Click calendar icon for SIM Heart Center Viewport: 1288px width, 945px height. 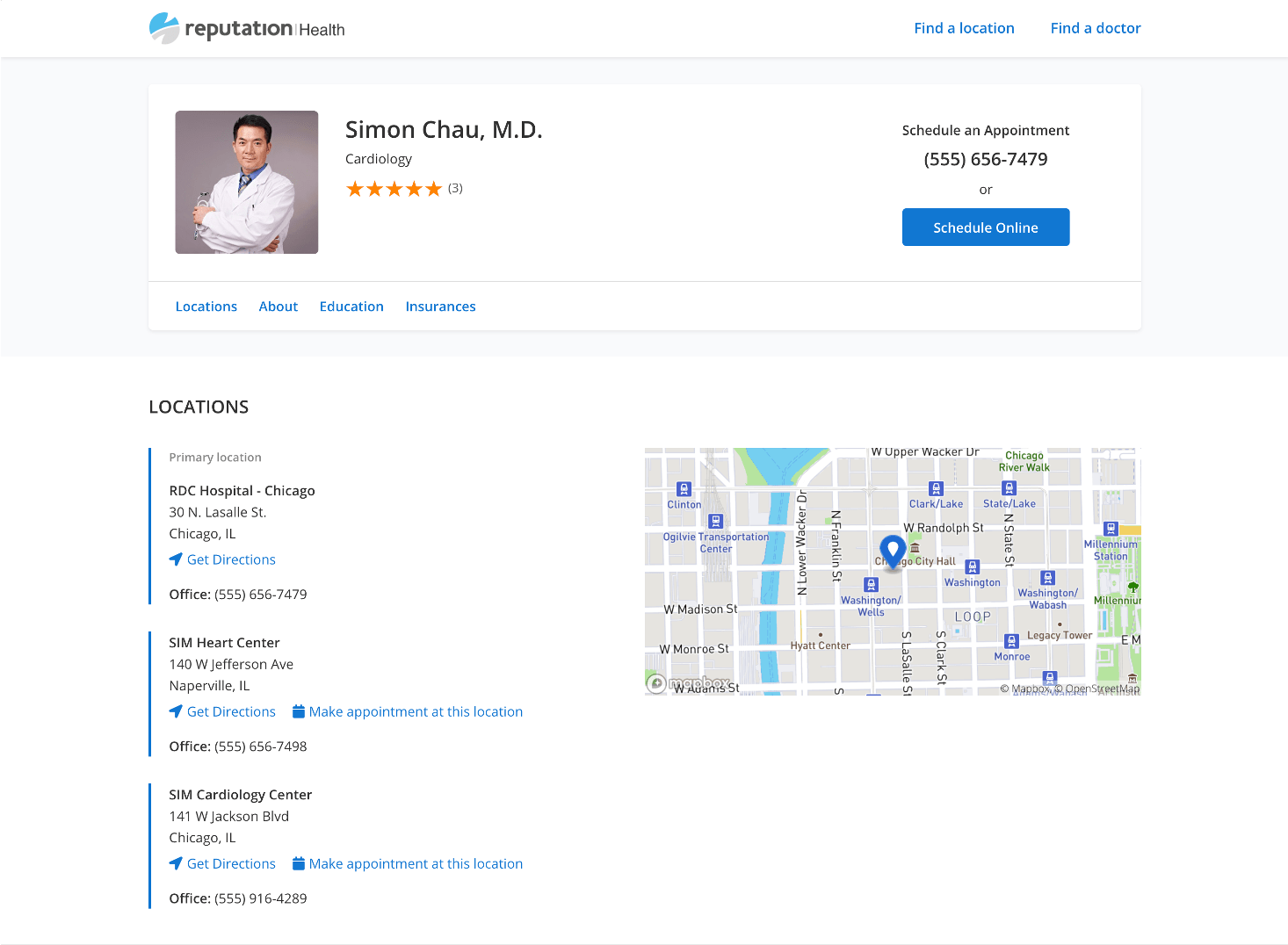[299, 711]
